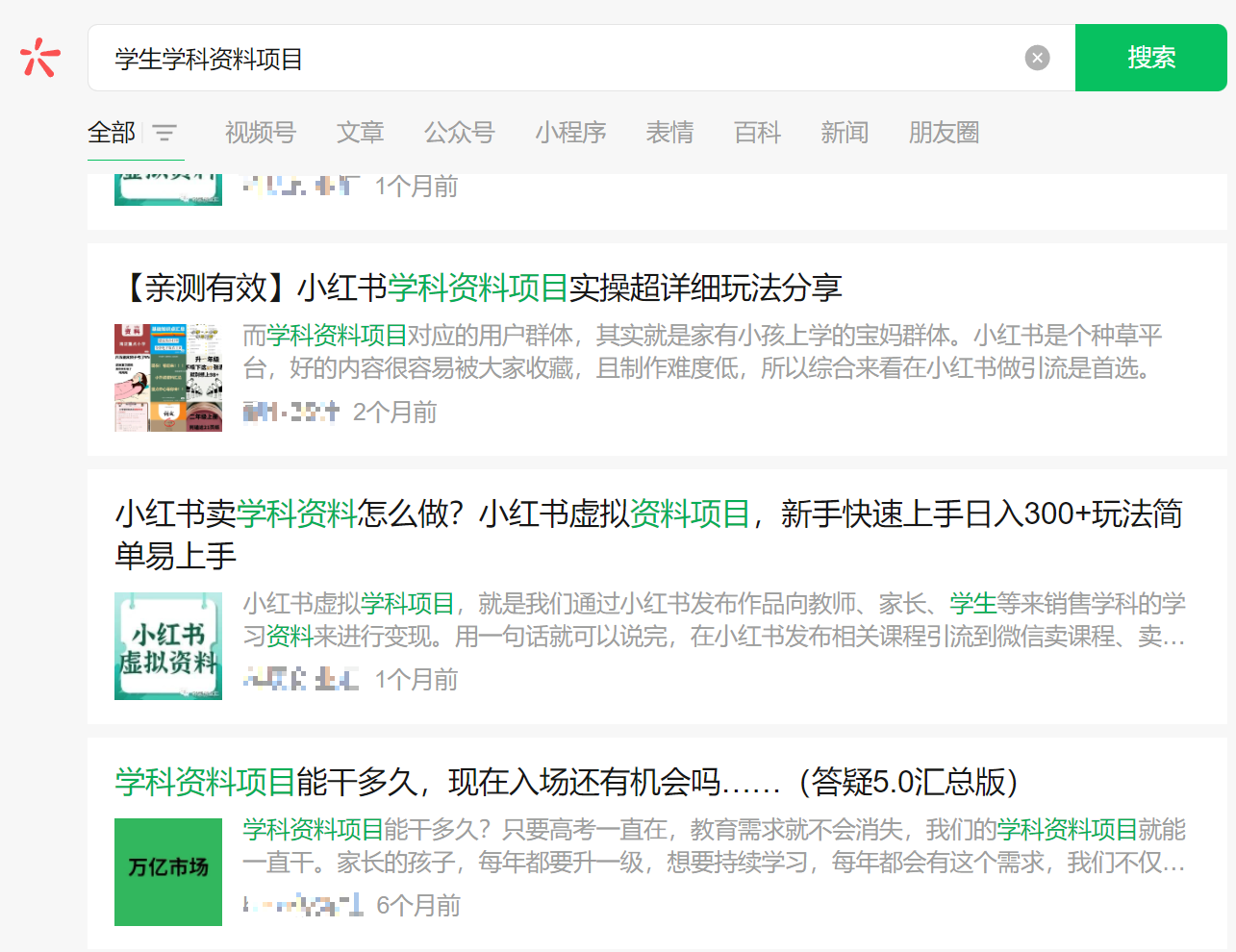The width and height of the screenshot is (1236, 952).
Task: Clear the search box text
Action: pyautogui.click(x=1037, y=58)
